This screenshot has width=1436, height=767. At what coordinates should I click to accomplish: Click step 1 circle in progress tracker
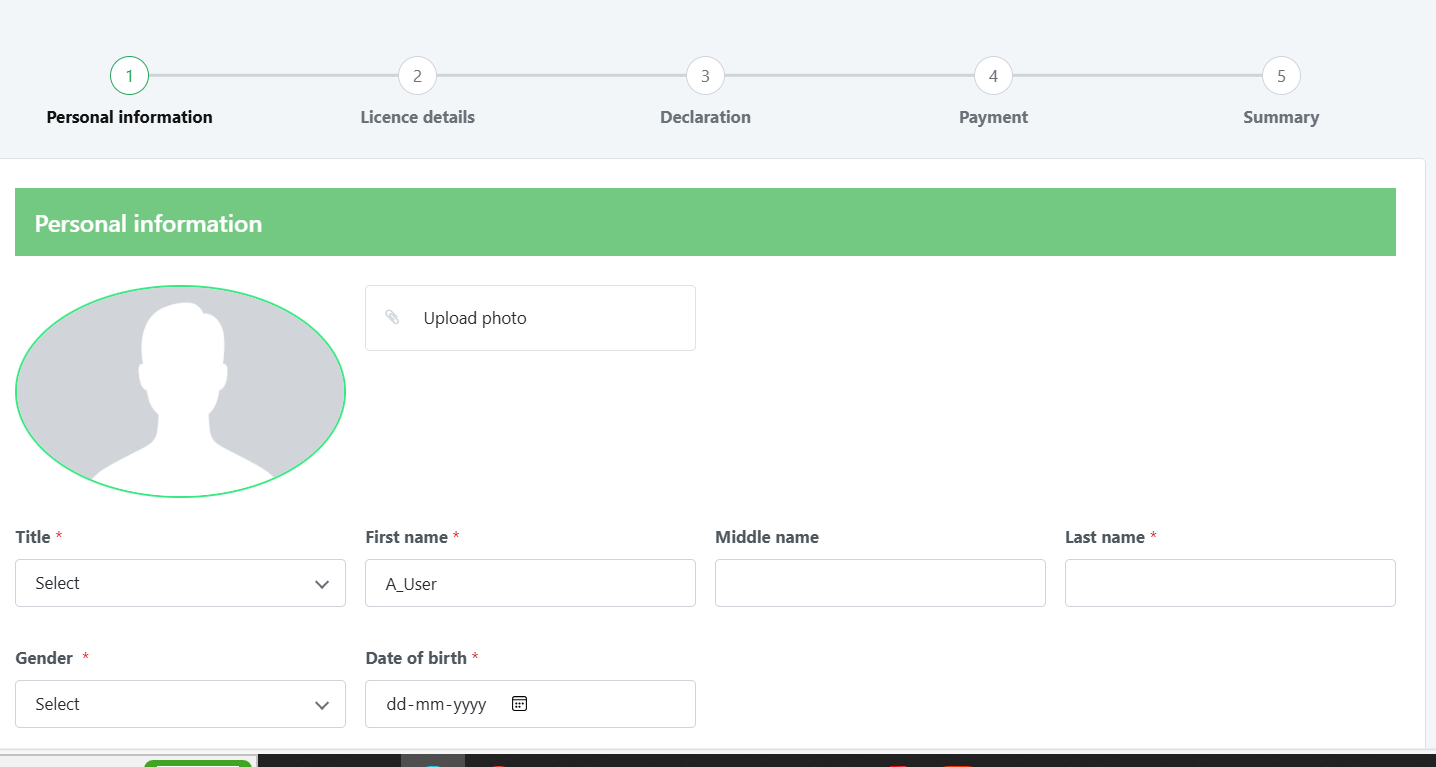tap(130, 76)
